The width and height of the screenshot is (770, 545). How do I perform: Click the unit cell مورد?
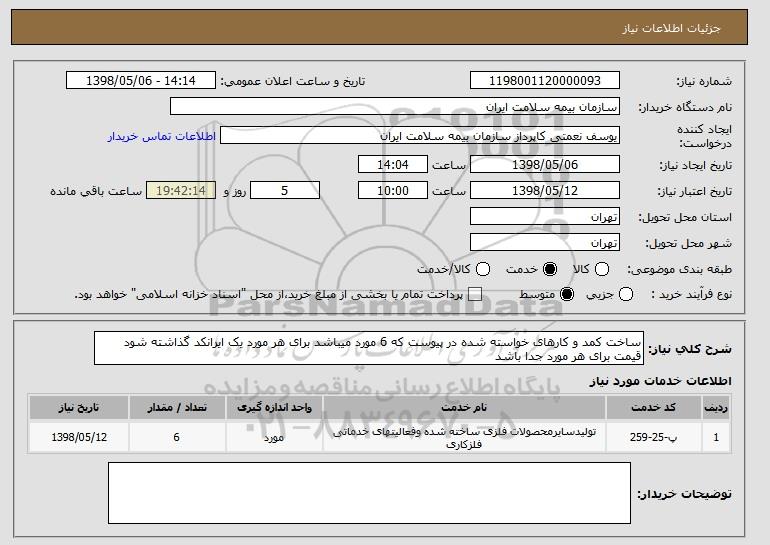coord(274,437)
